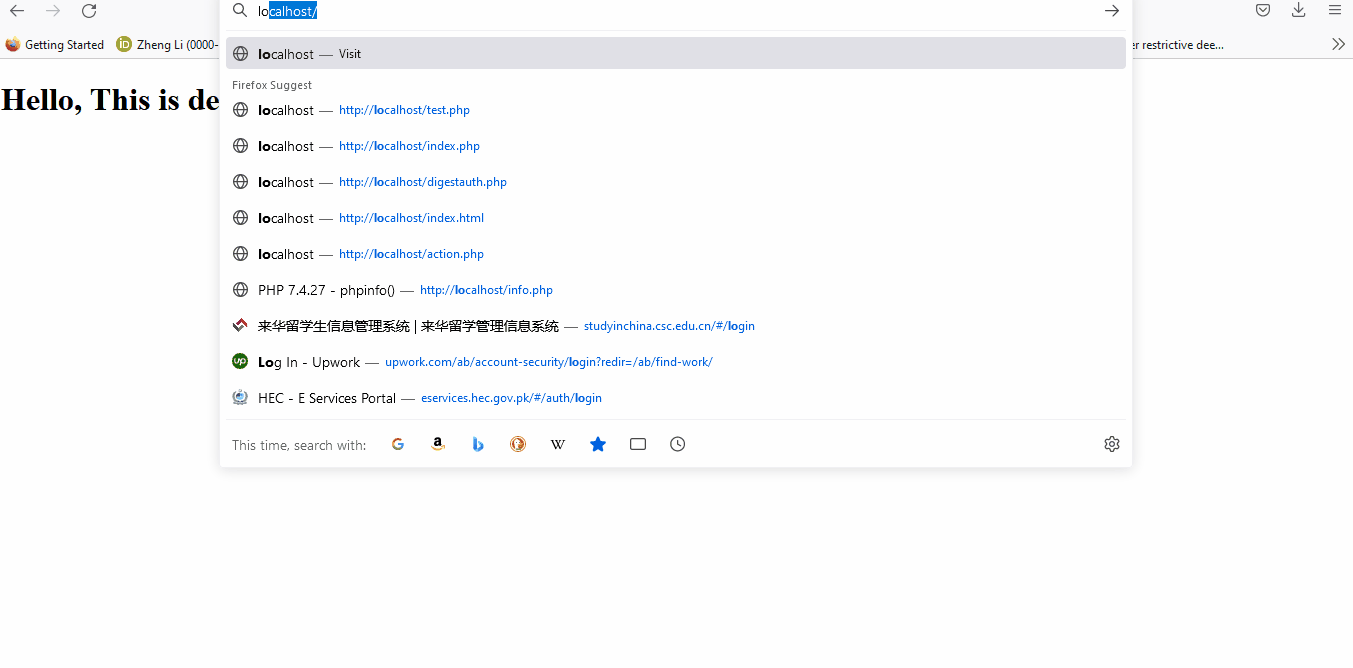Viewport: 1353px width, 668px height.
Task: Open the Save to Pocket icon
Action: point(1263,11)
